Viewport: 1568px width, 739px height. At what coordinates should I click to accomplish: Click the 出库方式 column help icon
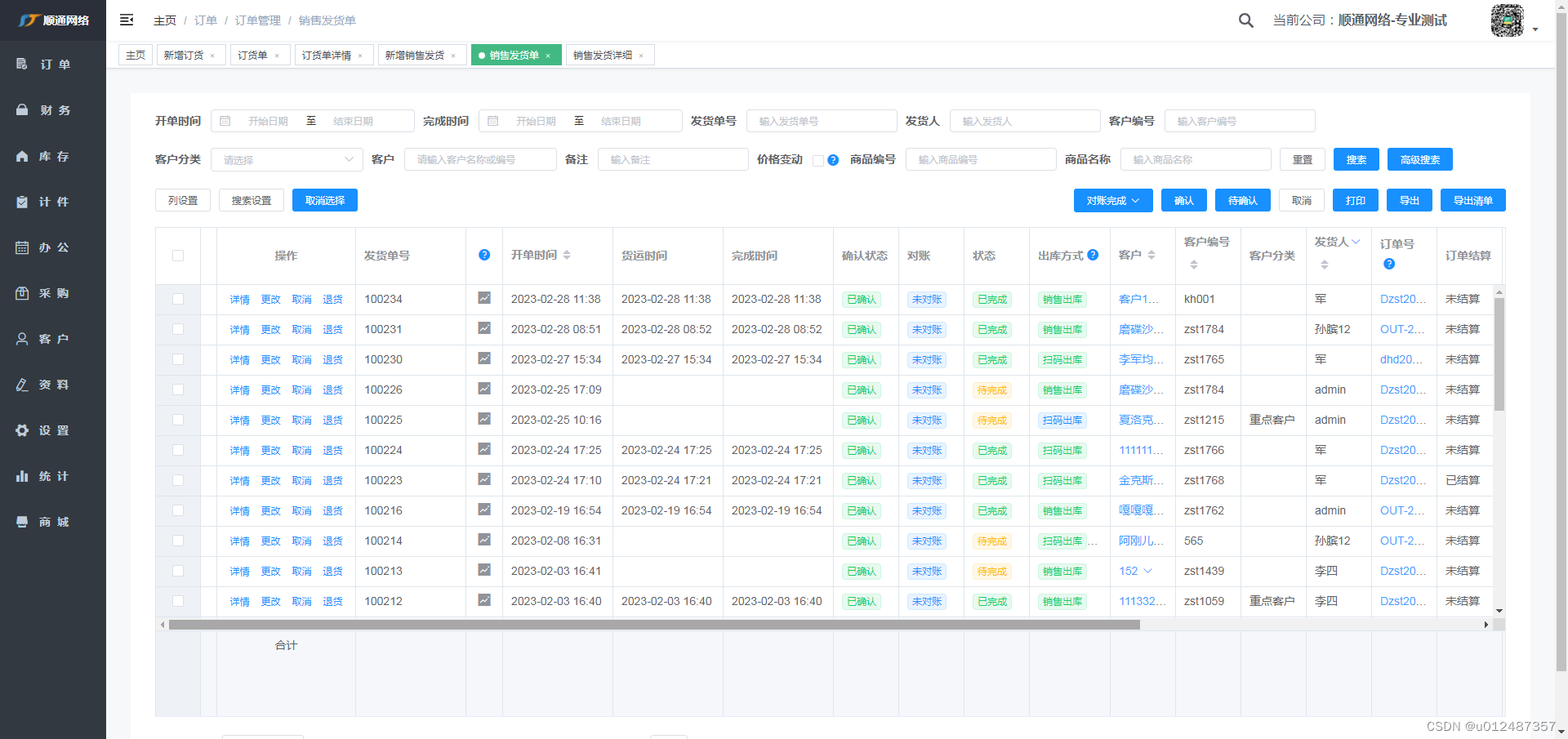tap(1093, 255)
